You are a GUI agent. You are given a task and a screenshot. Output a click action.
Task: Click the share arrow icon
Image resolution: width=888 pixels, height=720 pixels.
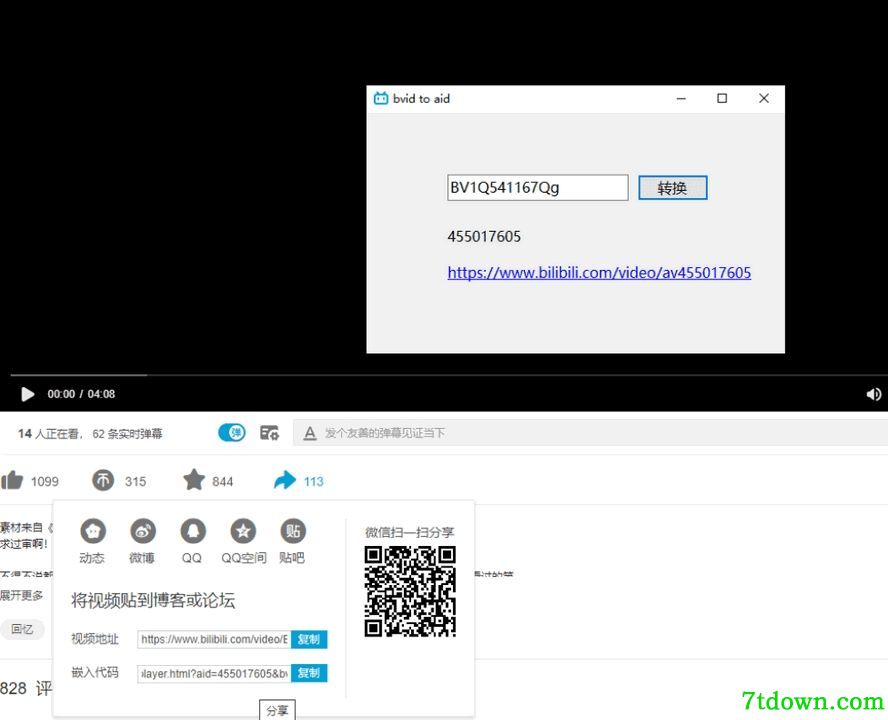point(284,480)
